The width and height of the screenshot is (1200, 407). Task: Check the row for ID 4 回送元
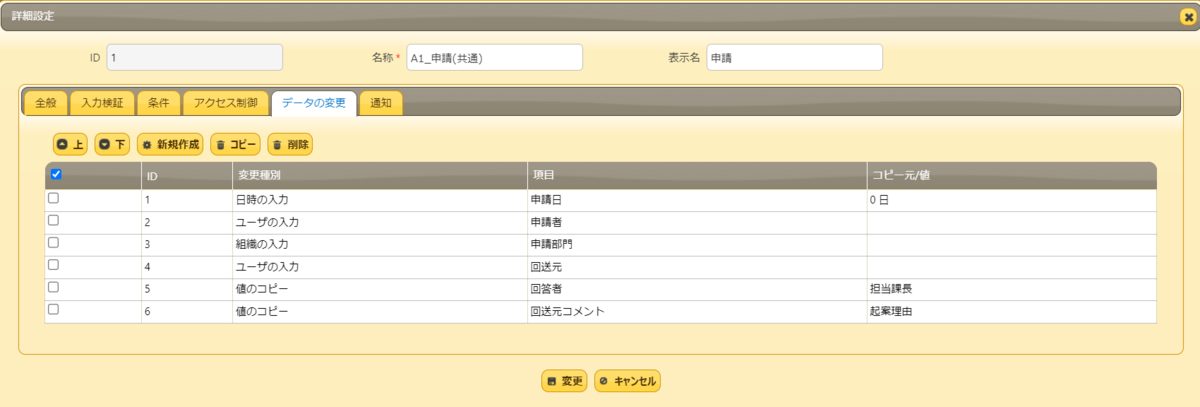(x=54, y=265)
